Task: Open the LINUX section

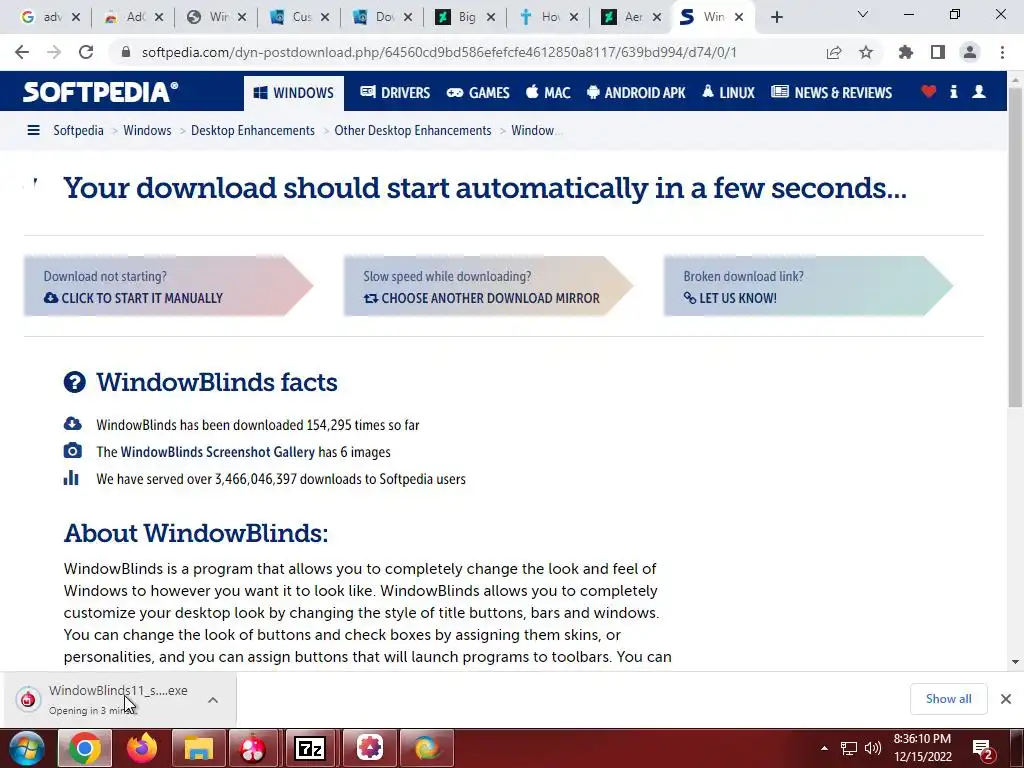Action: 728,93
